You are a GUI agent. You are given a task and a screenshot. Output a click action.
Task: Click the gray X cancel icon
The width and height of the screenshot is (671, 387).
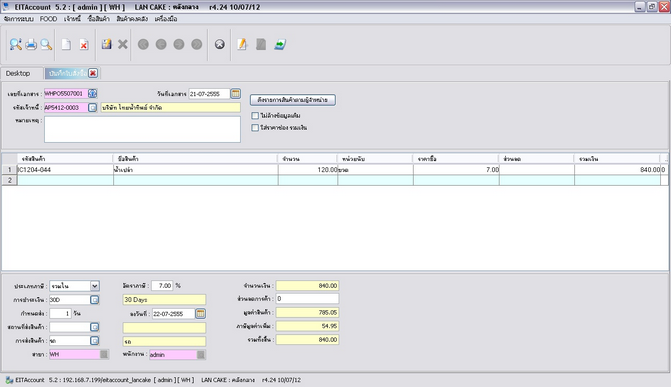[x=123, y=44]
